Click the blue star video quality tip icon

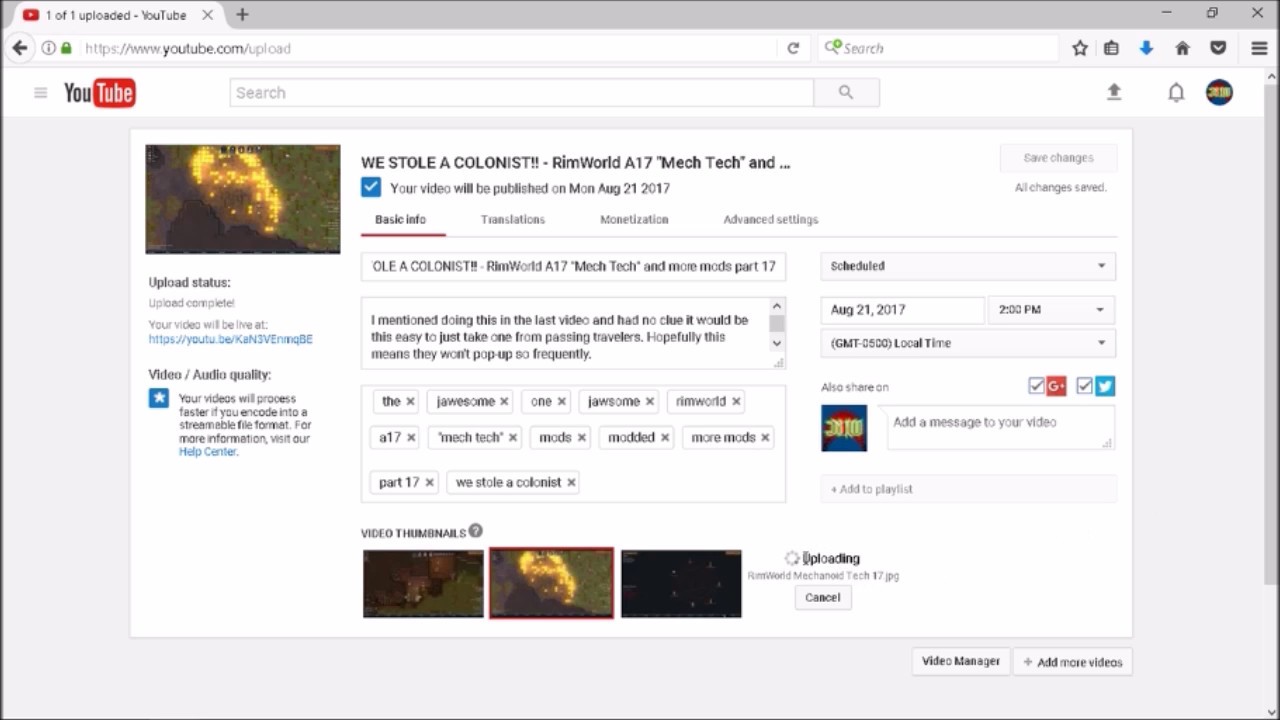coord(159,398)
